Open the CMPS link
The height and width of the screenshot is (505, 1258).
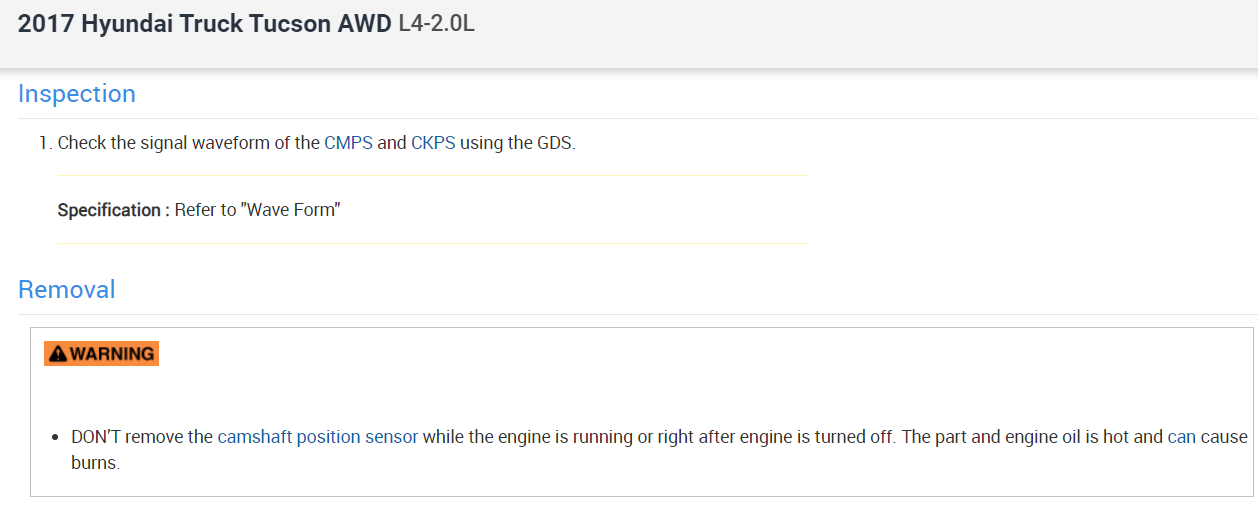click(x=348, y=143)
